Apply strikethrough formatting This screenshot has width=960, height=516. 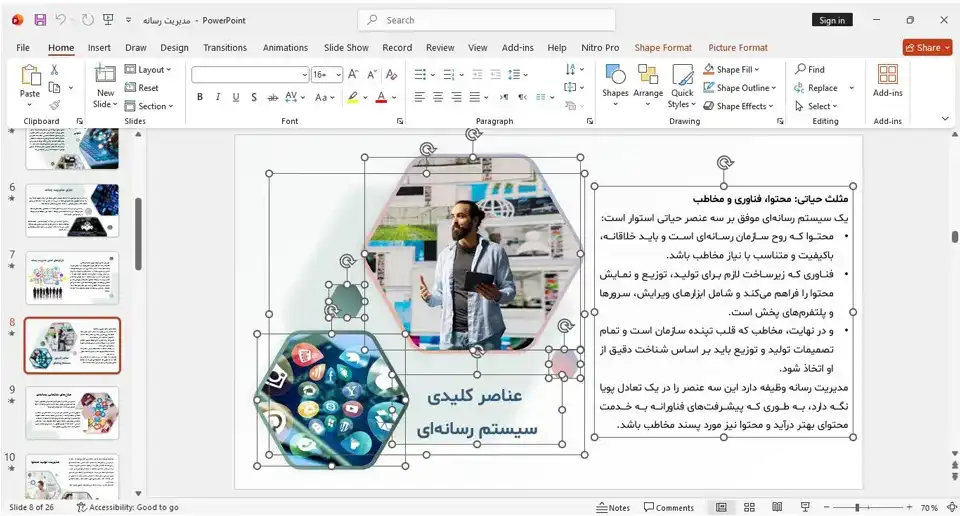[x=273, y=97]
